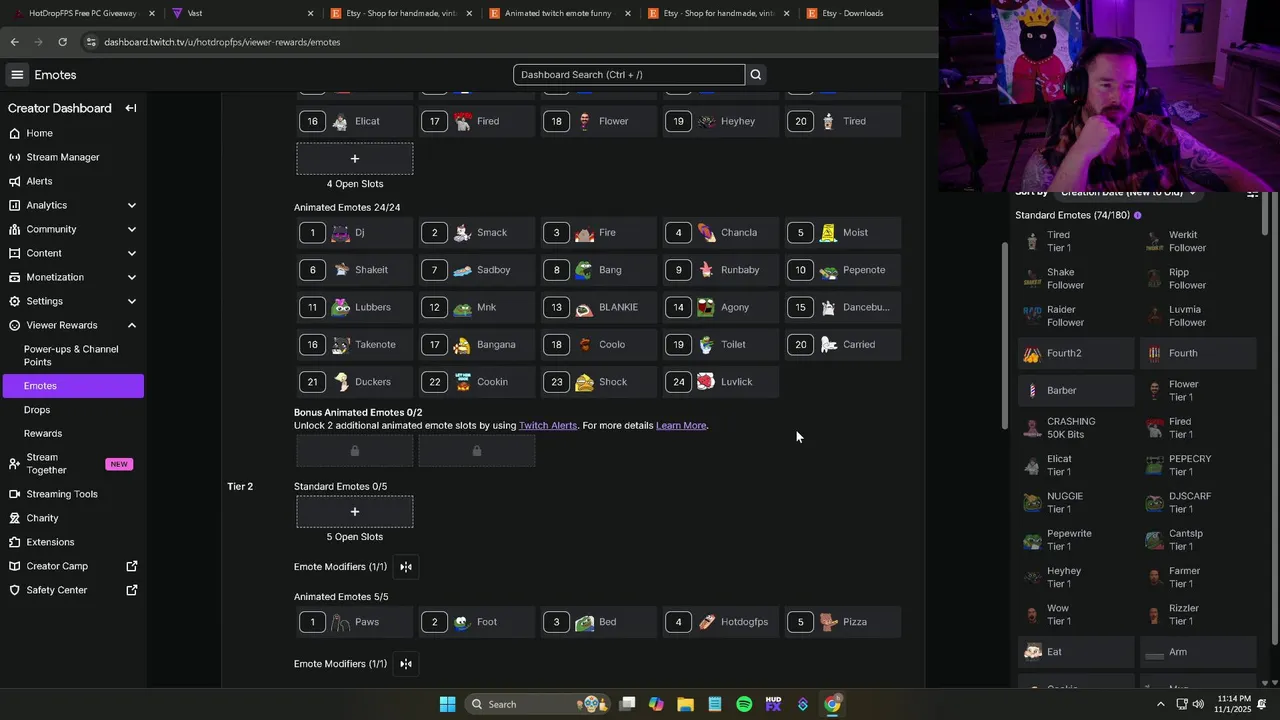Select the Tier 2 Pizza animated emote

pos(843,622)
